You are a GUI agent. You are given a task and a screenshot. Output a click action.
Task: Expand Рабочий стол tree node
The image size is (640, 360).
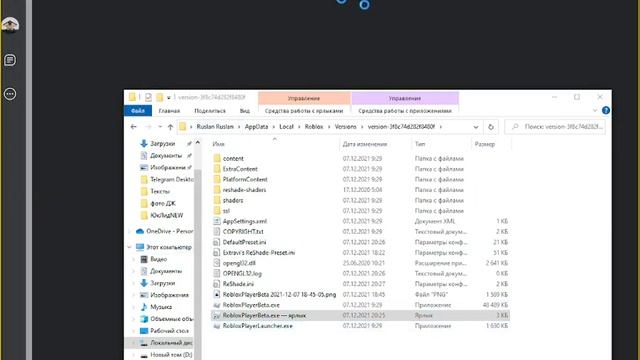134,331
